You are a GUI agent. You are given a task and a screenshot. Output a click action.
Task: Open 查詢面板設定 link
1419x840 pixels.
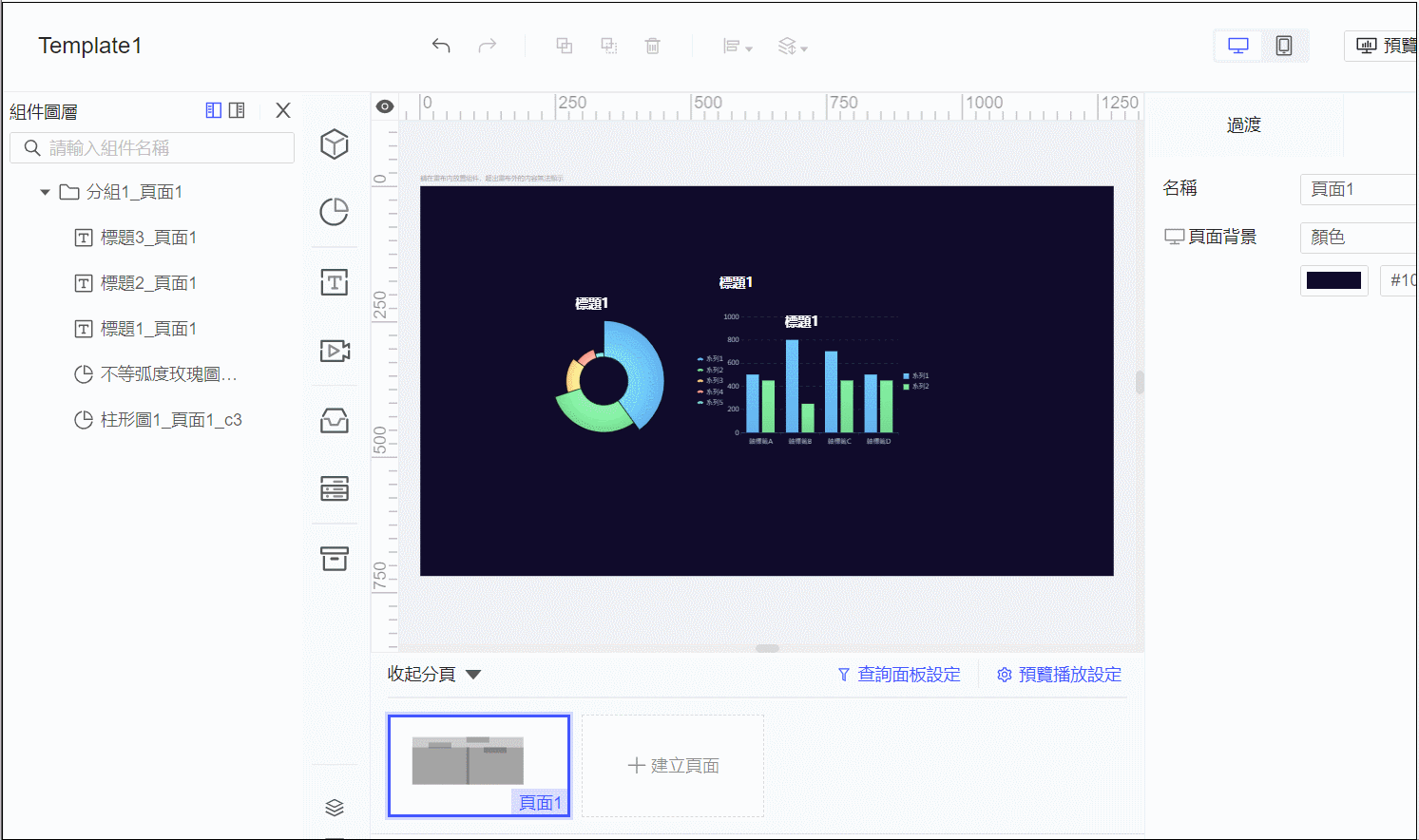point(899,675)
